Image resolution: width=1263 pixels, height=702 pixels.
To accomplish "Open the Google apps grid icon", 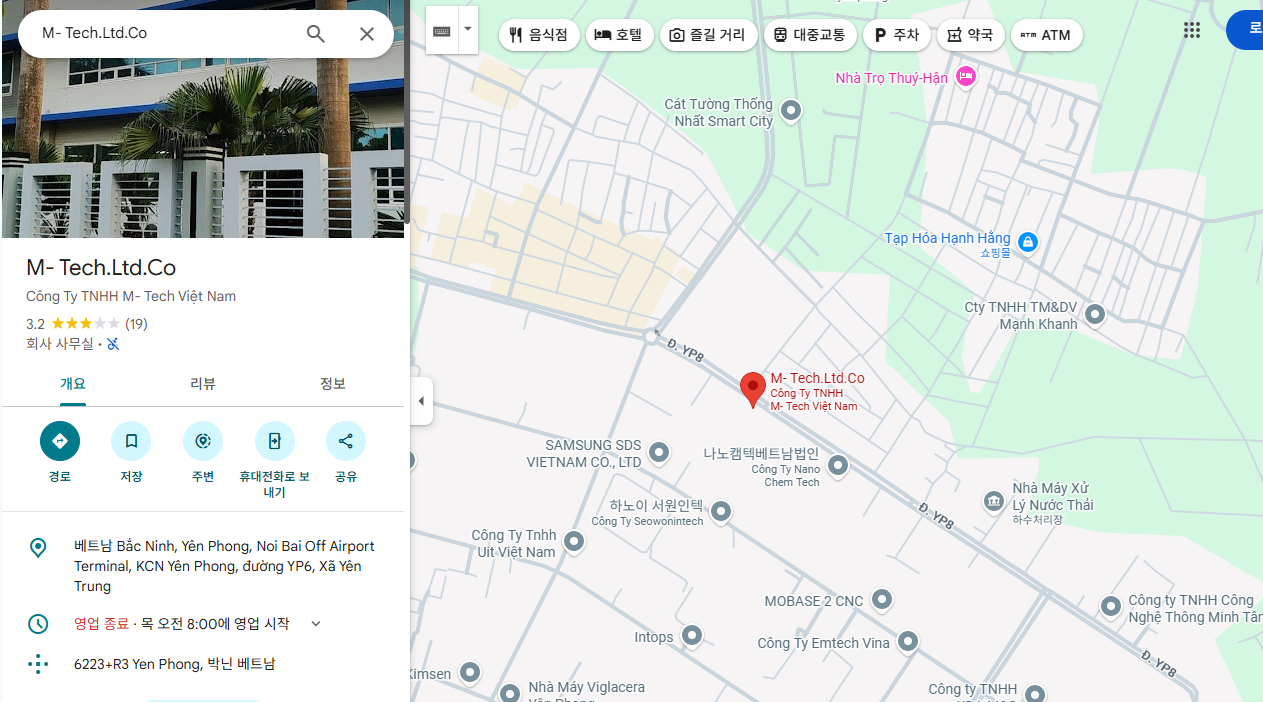I will (x=1192, y=31).
